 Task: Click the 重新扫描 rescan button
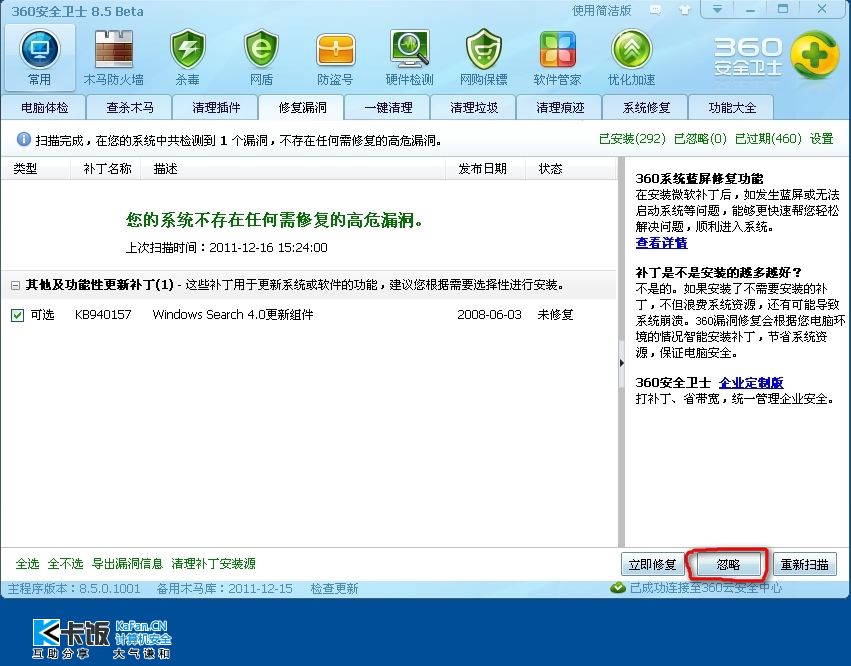pyautogui.click(x=805, y=565)
